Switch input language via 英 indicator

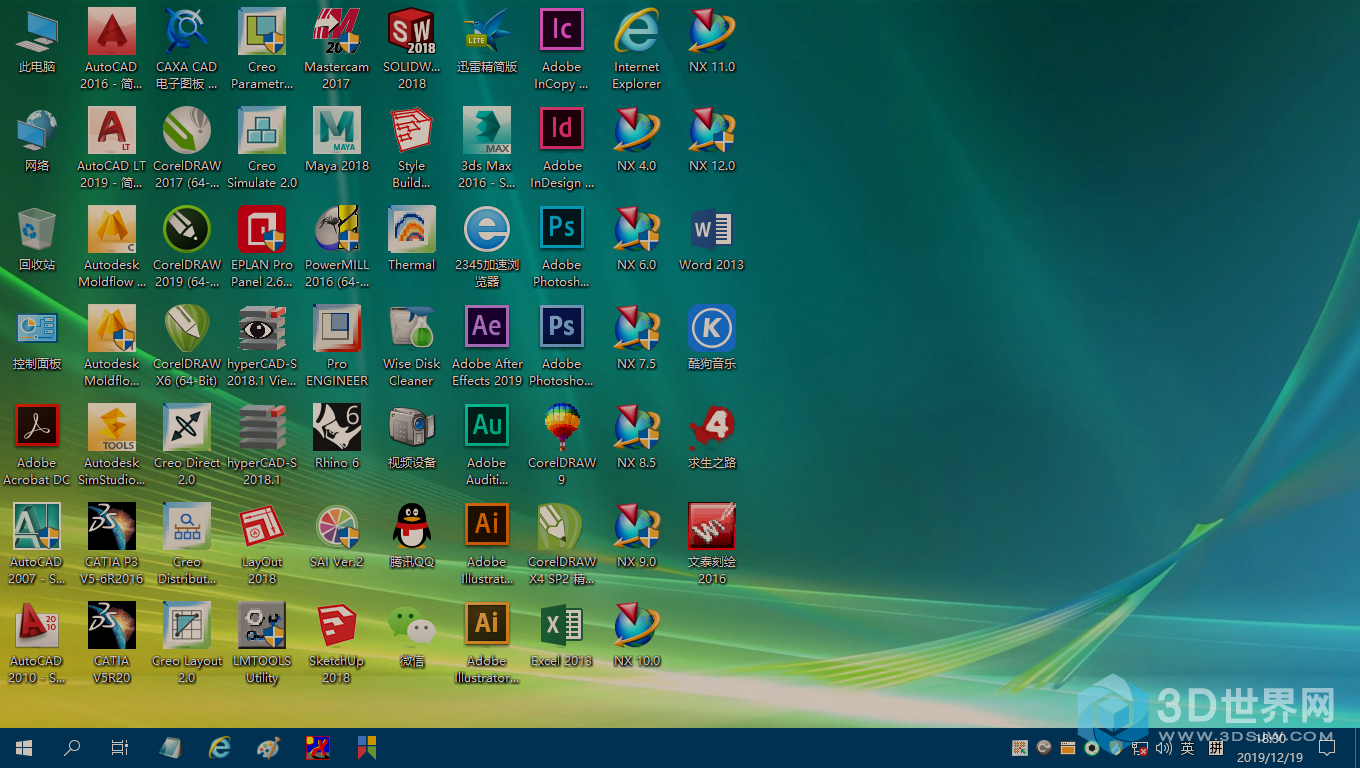pos(1188,748)
